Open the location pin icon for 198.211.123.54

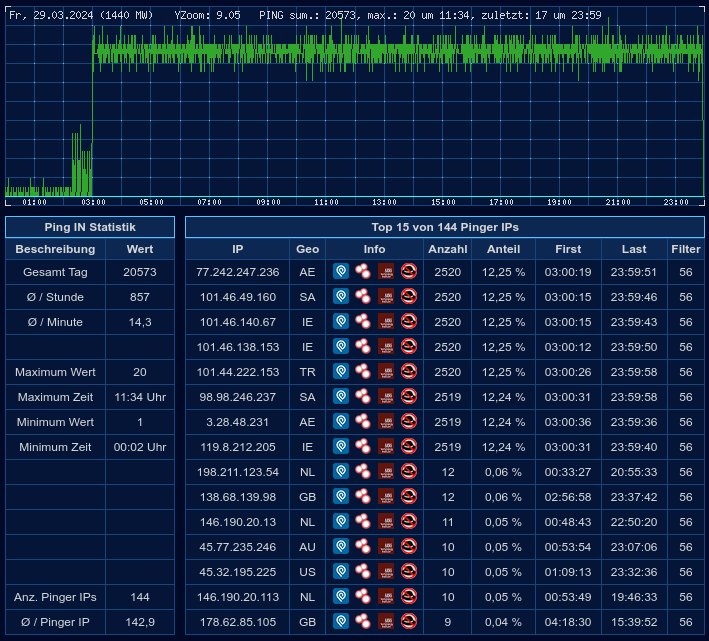(x=341, y=471)
